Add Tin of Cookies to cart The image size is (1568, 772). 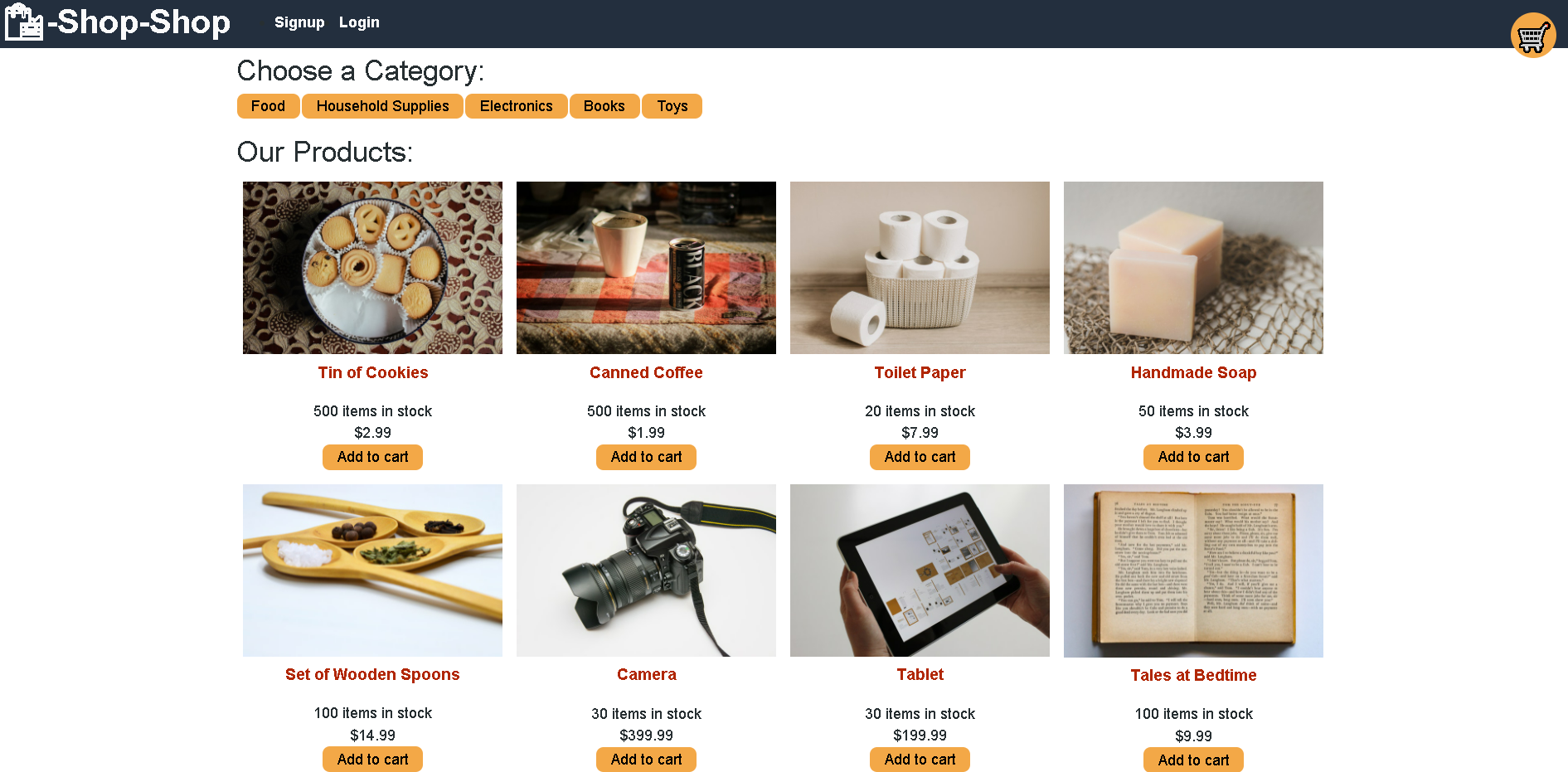pyautogui.click(x=372, y=457)
